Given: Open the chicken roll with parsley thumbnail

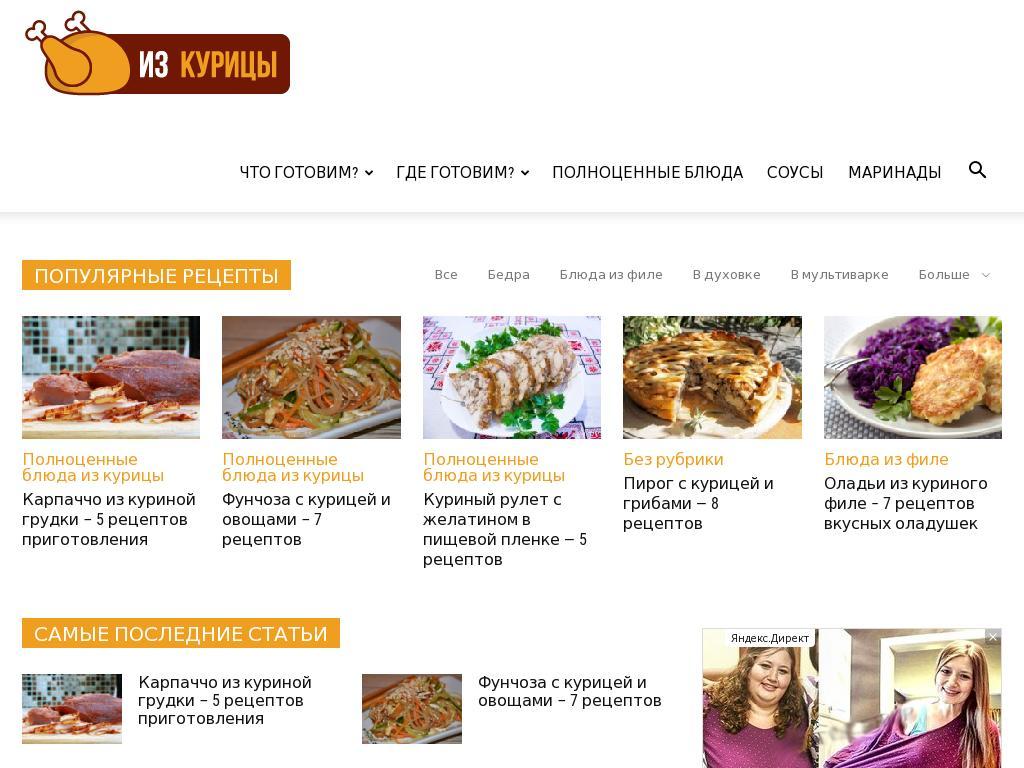Looking at the screenshot, I should point(511,377).
